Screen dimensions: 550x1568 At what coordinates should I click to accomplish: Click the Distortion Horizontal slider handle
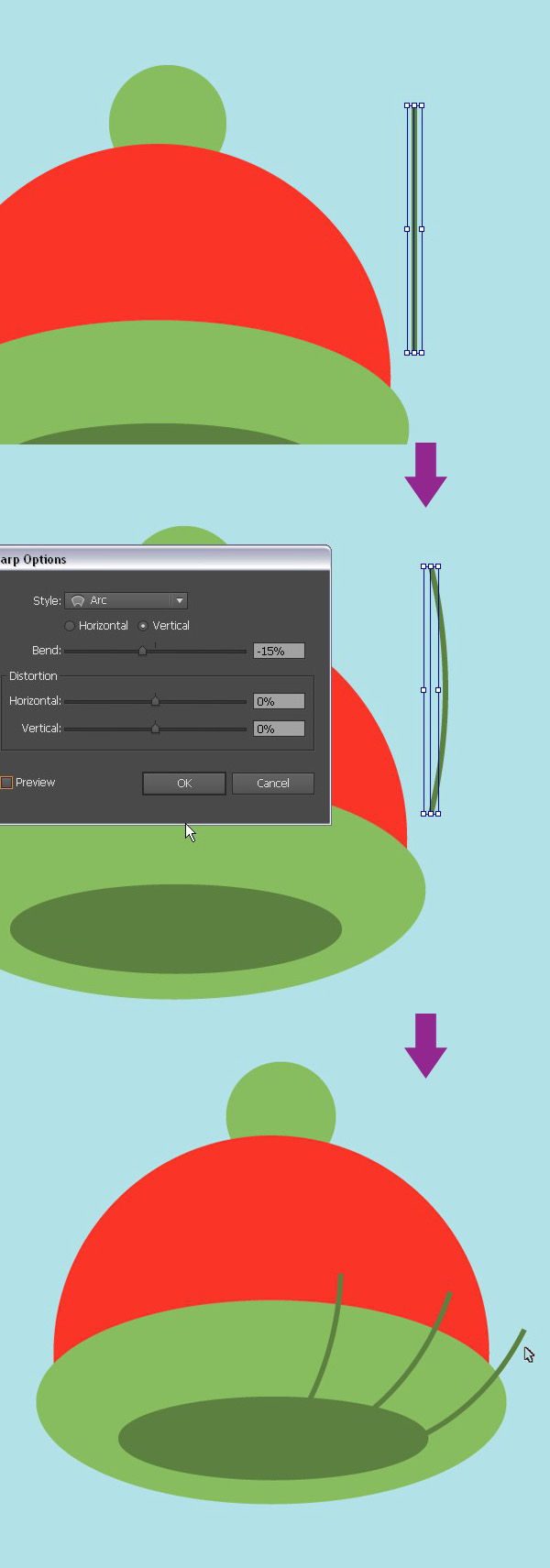tap(155, 701)
